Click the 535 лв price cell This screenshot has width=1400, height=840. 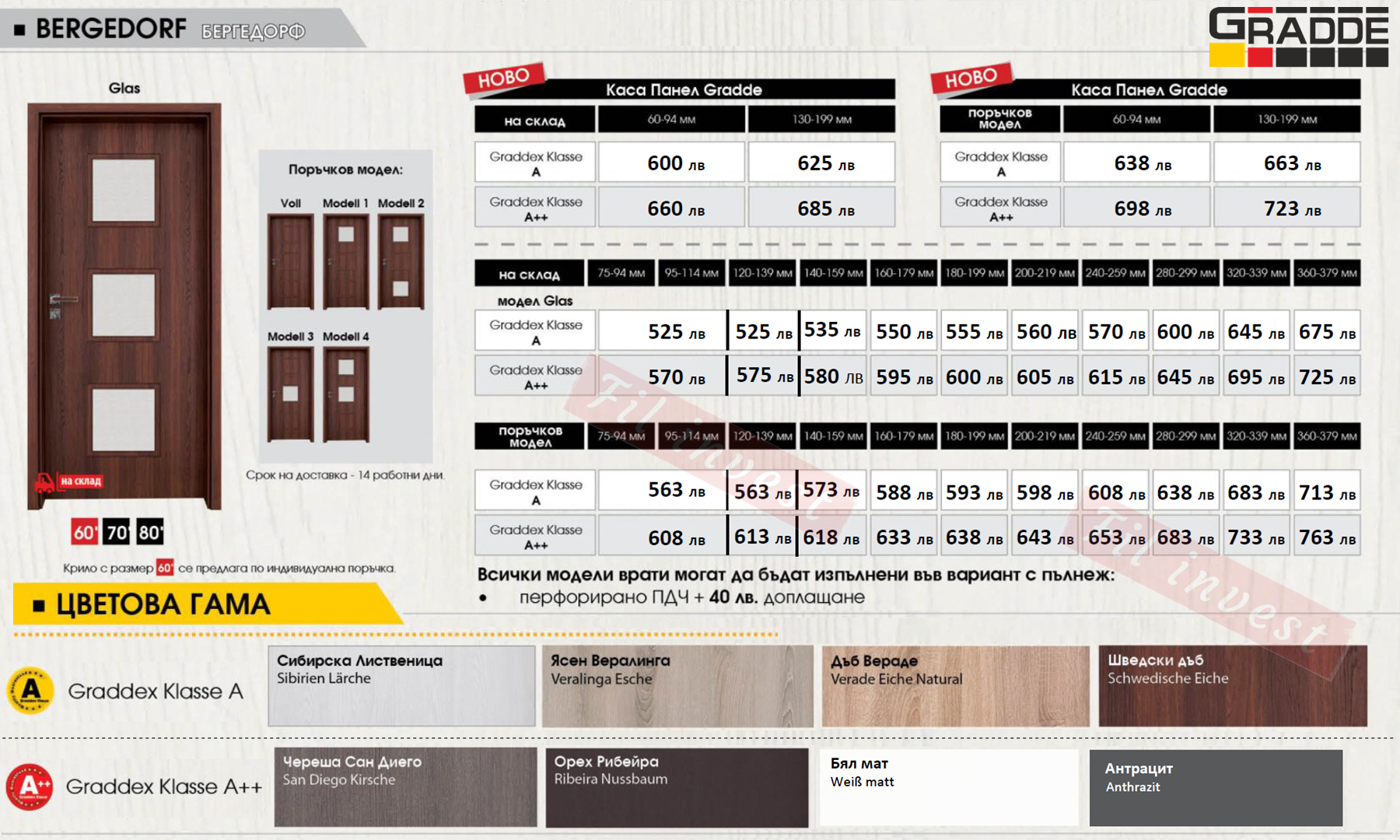tap(832, 331)
